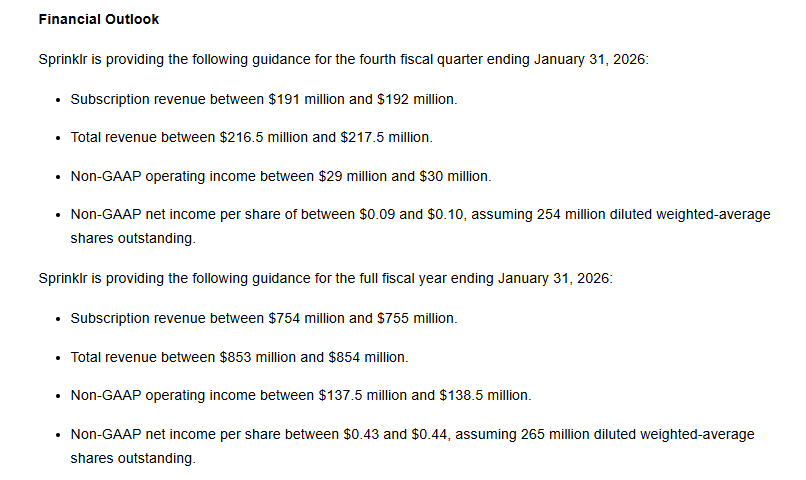This screenshot has width=806, height=480.
Task: Click operating income $137.5 million bullet
Action: [301, 396]
